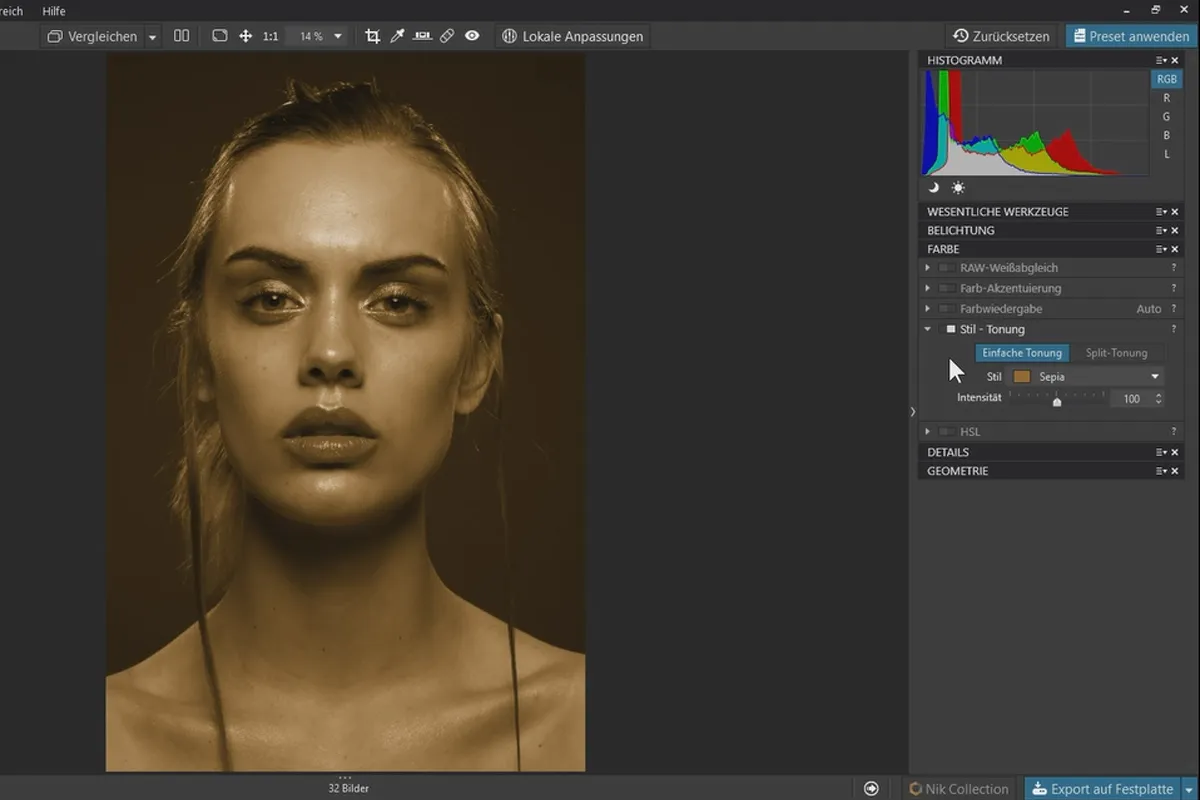Screen dimensions: 1200x800
Task: Click Export auf Festplatte
Action: (x=1102, y=789)
